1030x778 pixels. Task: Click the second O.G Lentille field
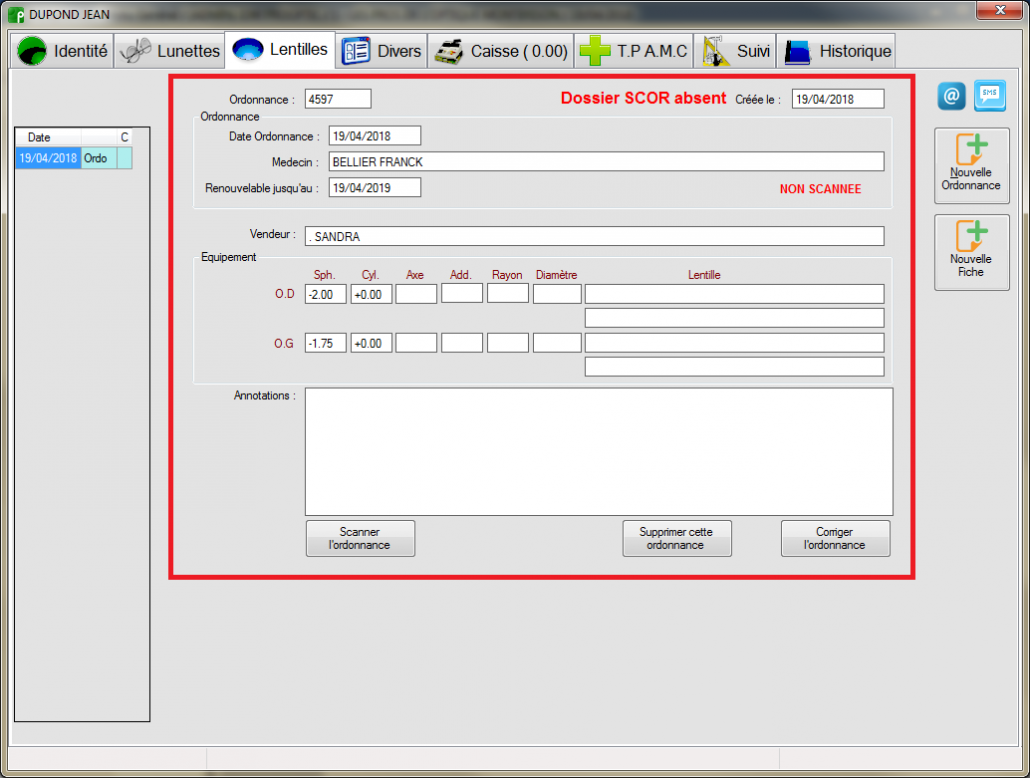(x=734, y=367)
